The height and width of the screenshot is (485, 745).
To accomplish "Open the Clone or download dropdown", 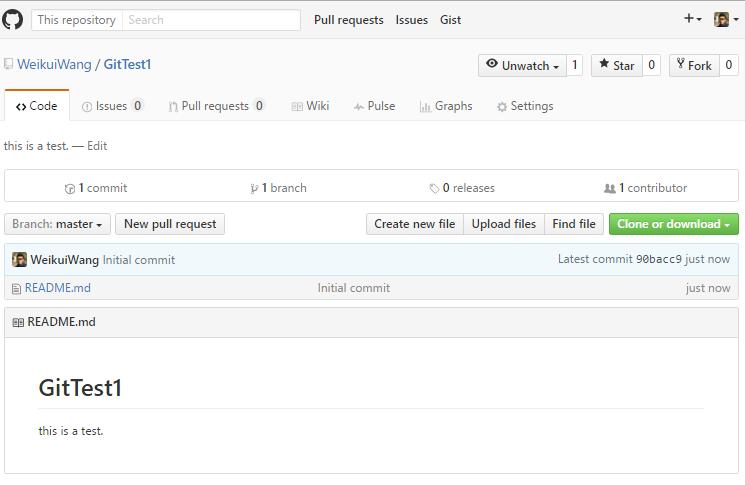I will (673, 224).
